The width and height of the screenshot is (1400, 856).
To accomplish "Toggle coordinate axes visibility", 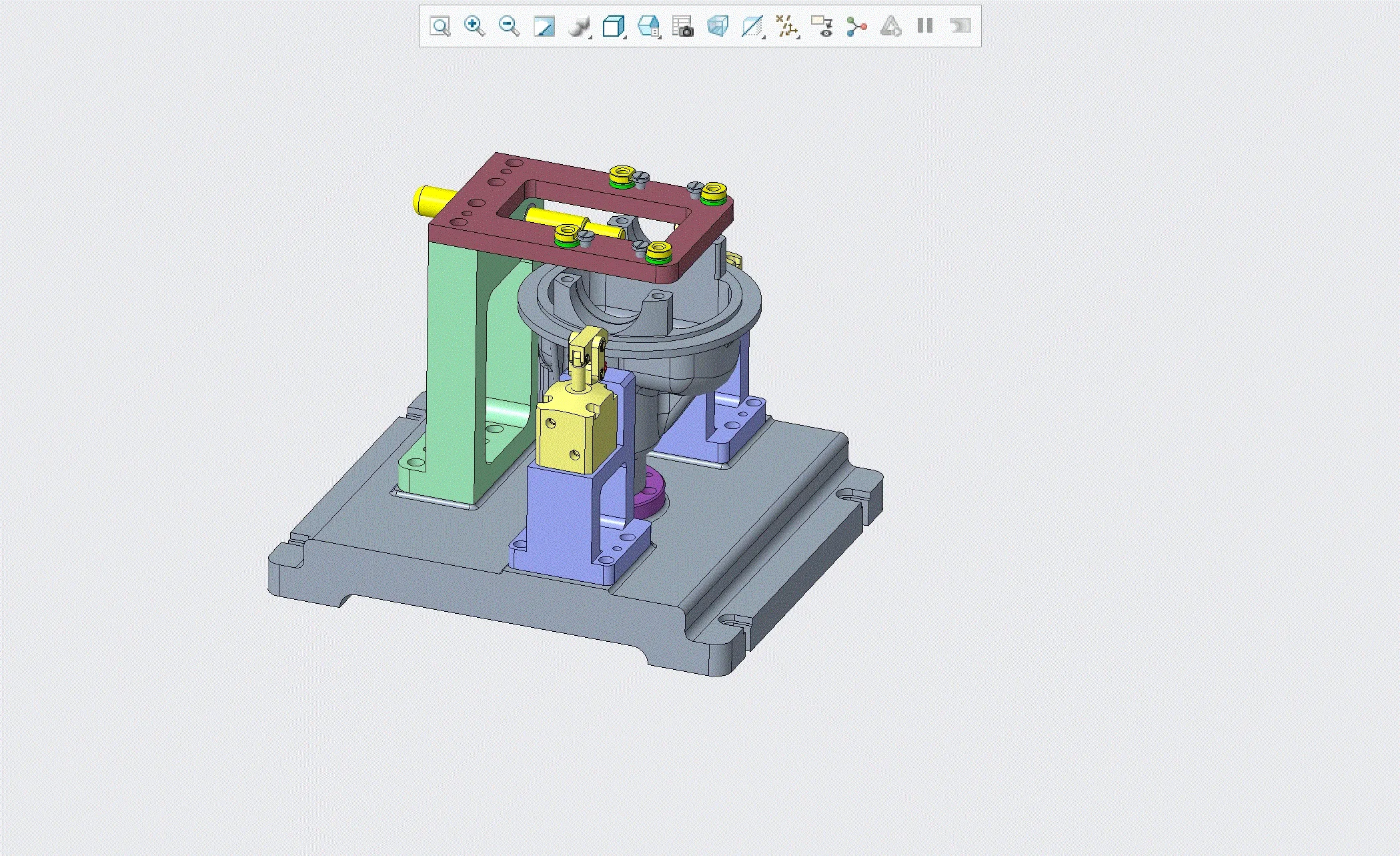I will pos(788,27).
